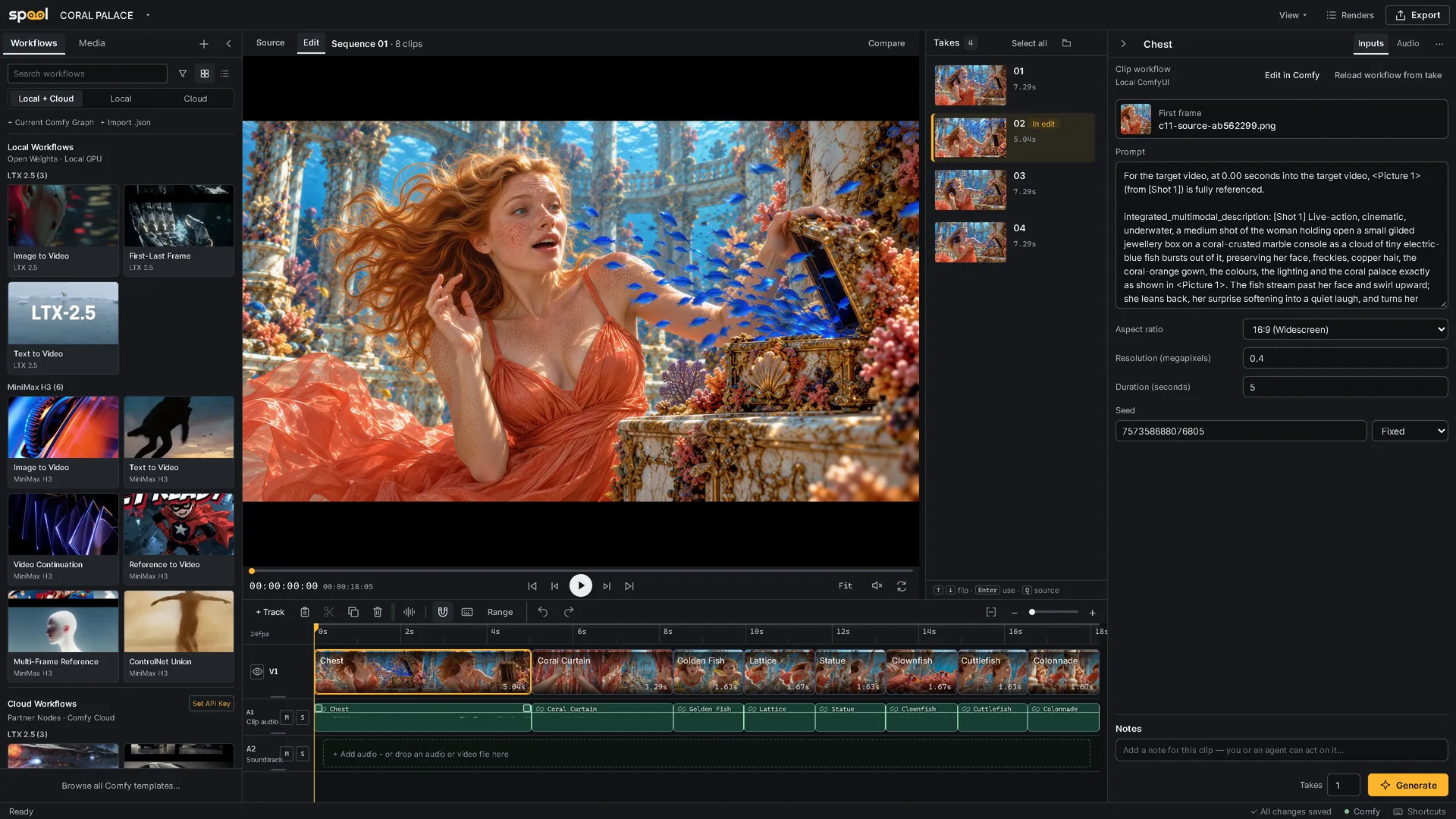Screen dimensions: 1456x819
Task: Filter workflows to Cloud only
Action: [x=195, y=99]
